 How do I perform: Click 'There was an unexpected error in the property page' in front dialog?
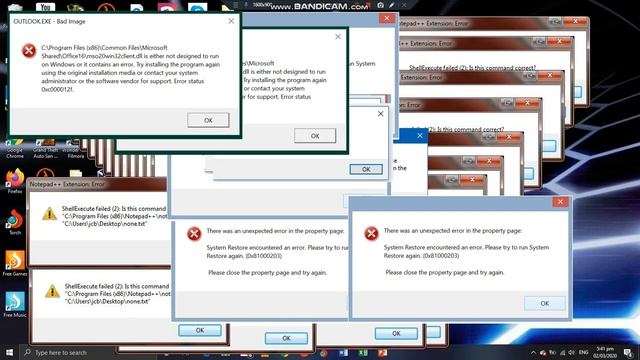(x=453, y=231)
